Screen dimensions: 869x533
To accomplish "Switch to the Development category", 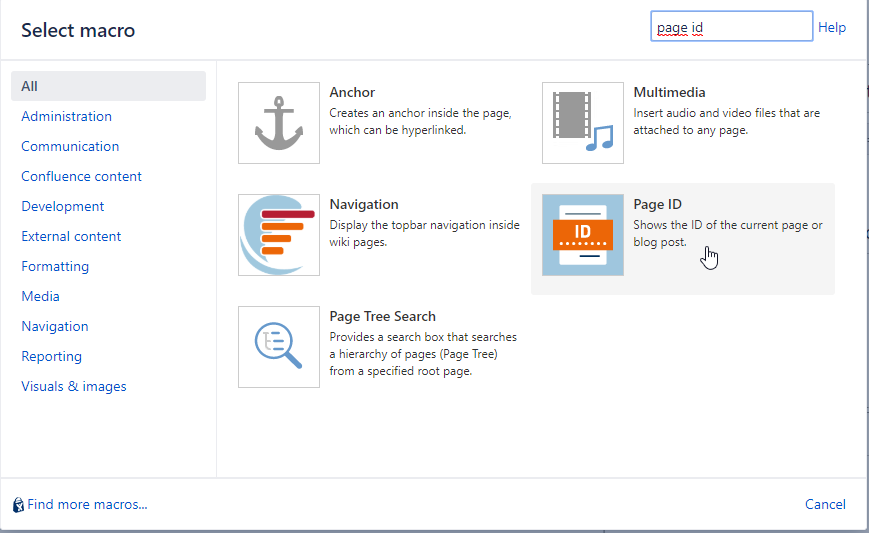I will pos(62,206).
